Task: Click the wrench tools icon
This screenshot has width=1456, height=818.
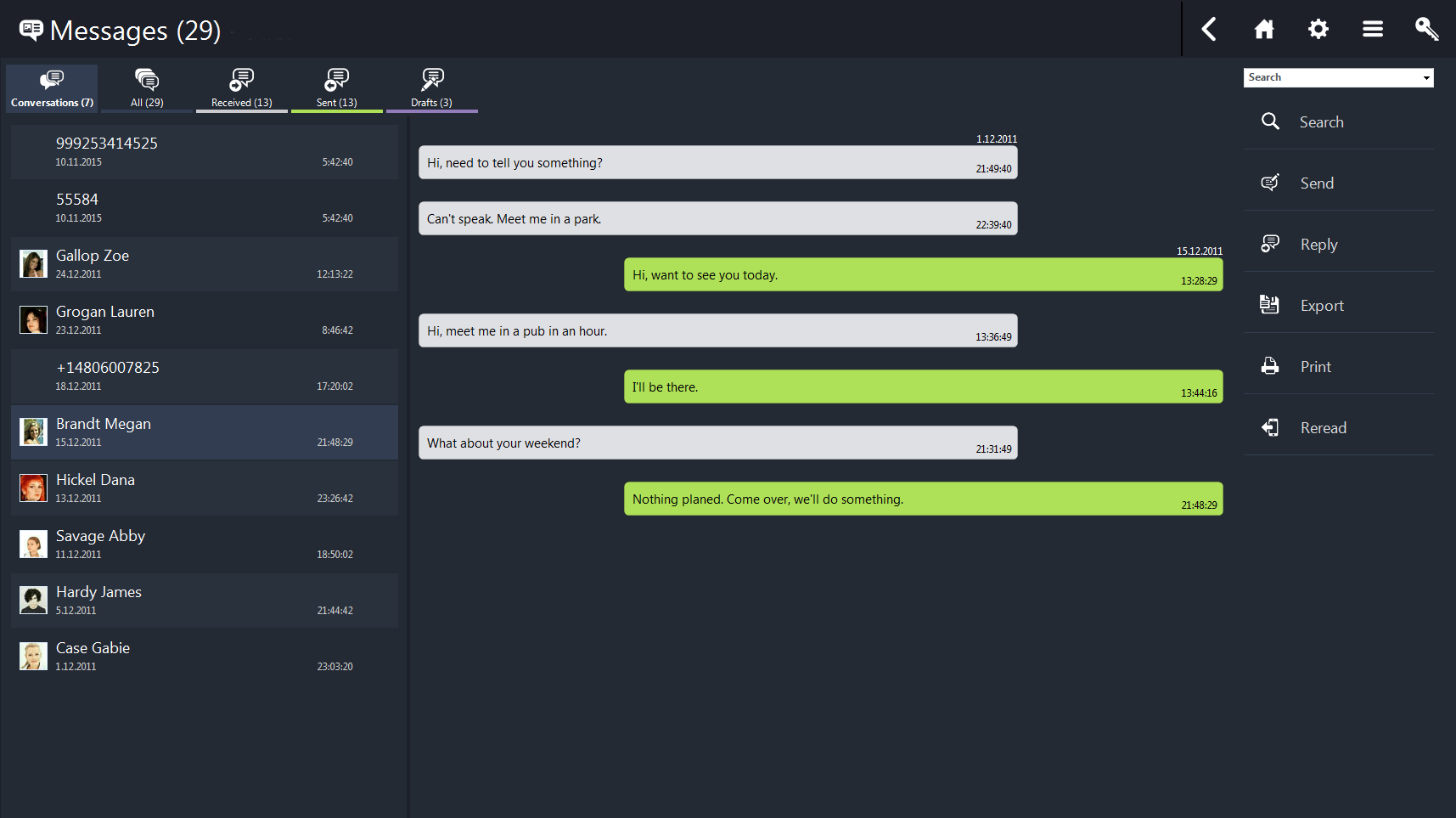Action: tap(1426, 29)
